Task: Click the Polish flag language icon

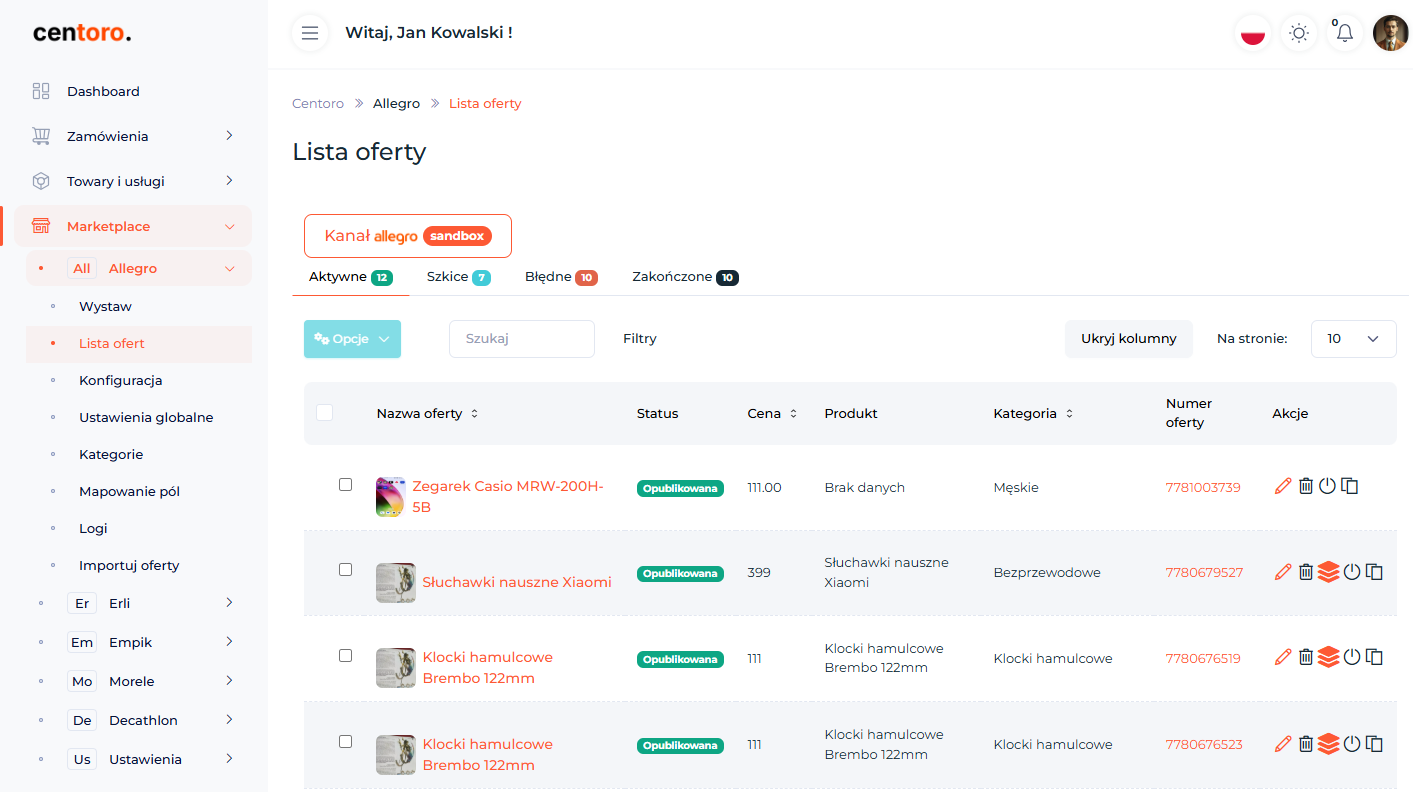Action: 1252,33
